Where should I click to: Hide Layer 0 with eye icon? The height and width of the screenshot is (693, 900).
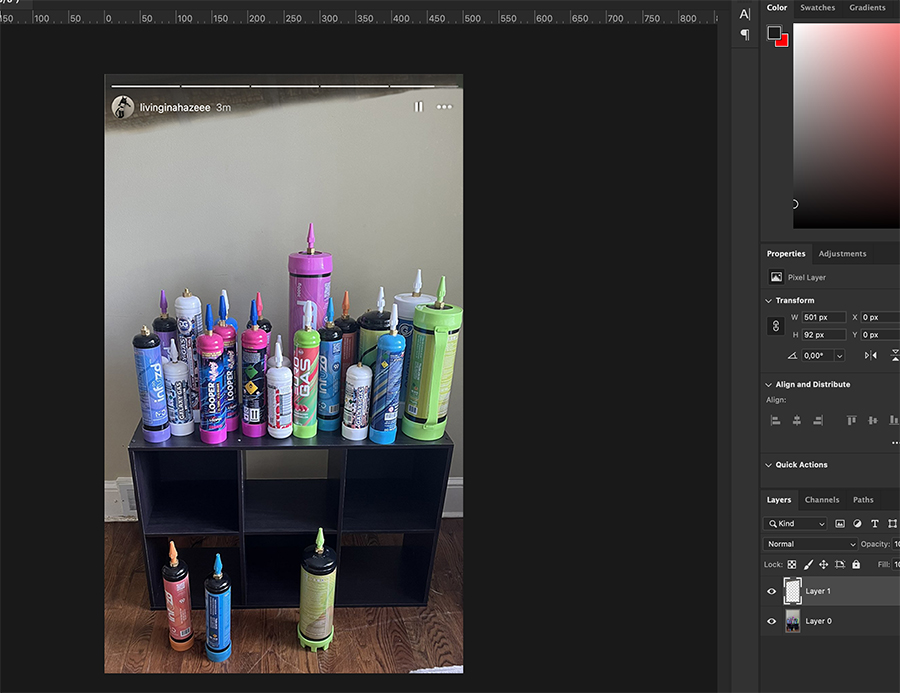tap(771, 621)
